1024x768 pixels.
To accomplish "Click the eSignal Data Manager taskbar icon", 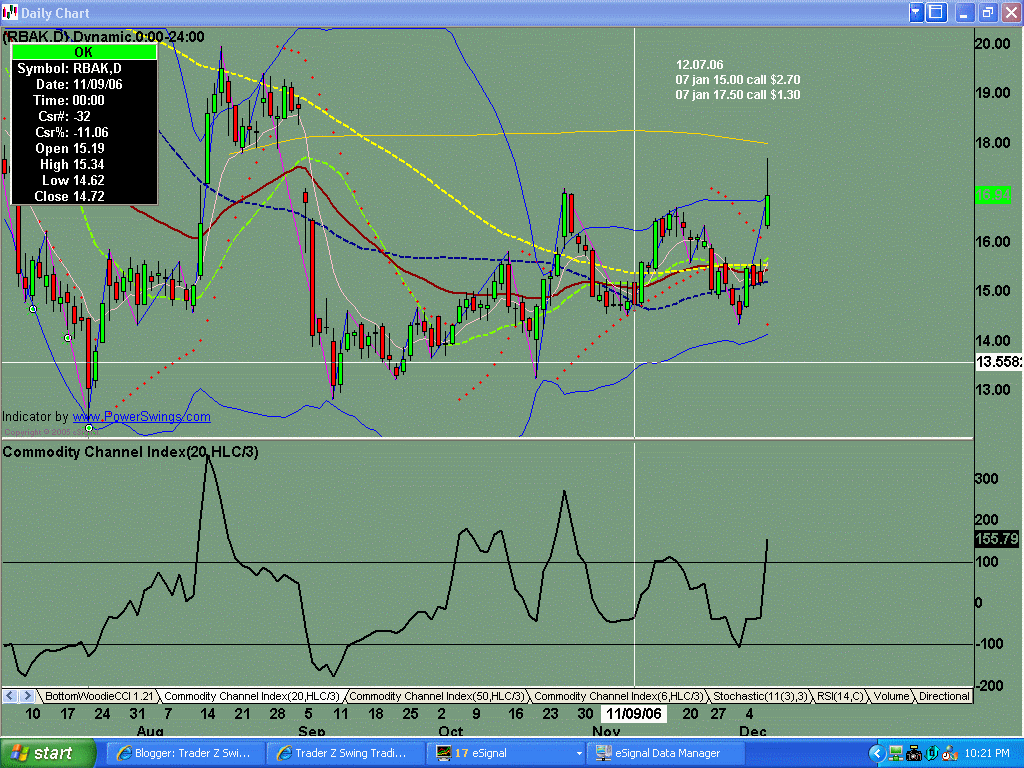I will [603, 753].
